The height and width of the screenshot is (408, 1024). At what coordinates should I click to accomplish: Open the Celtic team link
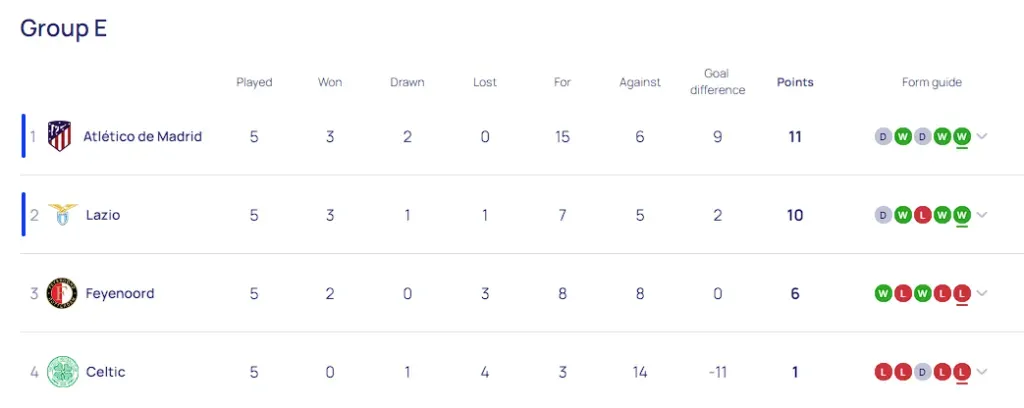[x=106, y=372]
